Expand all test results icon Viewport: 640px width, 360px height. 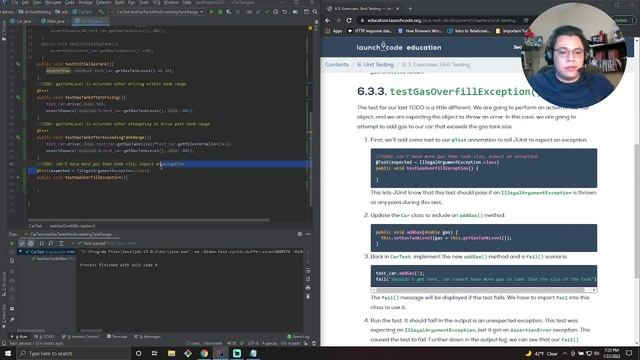coord(61,243)
